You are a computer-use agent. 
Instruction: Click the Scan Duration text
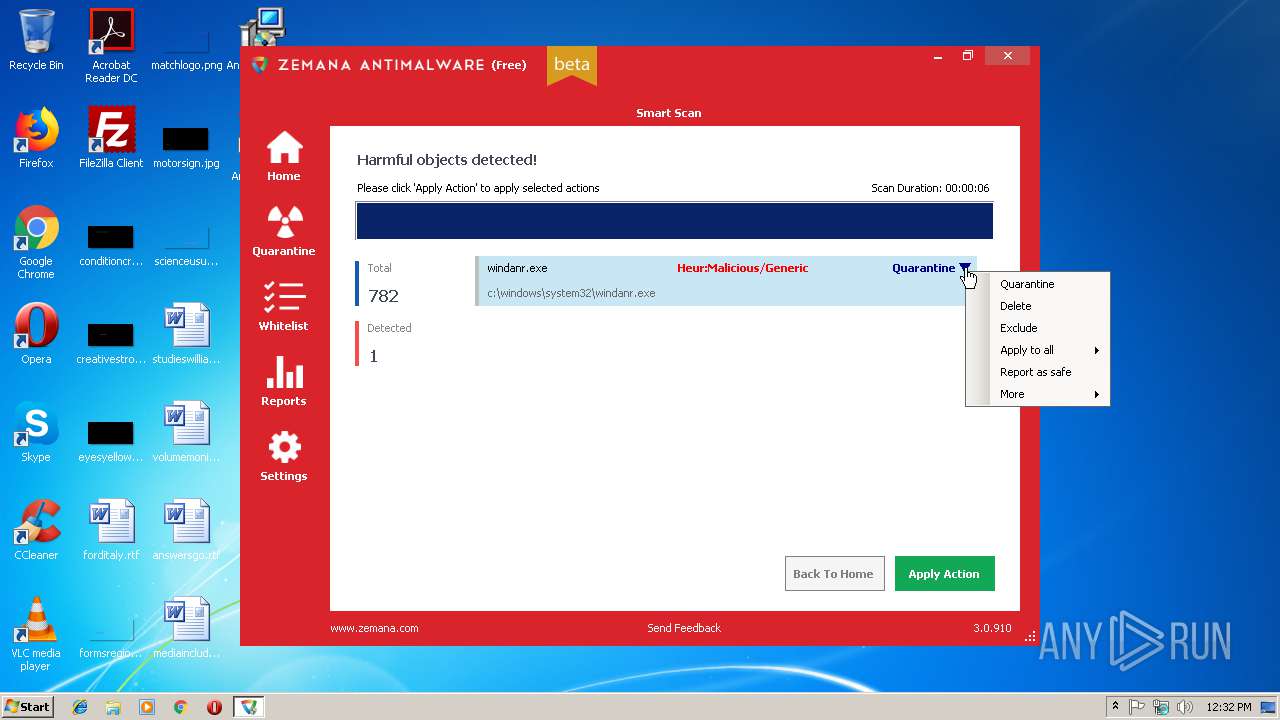[x=930, y=188]
